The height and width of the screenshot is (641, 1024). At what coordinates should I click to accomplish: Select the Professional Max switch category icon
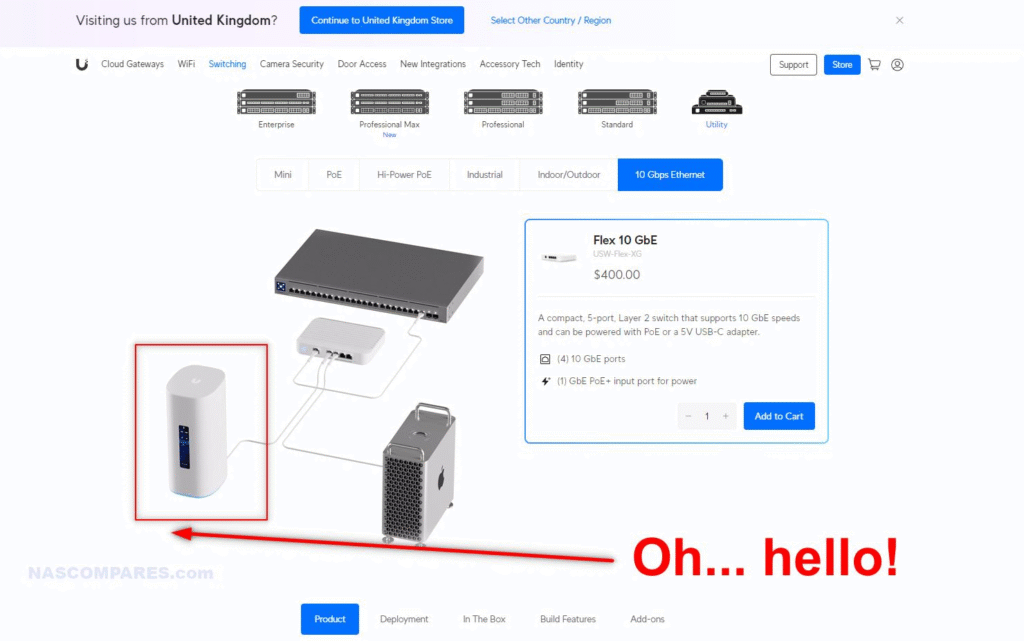[389, 102]
